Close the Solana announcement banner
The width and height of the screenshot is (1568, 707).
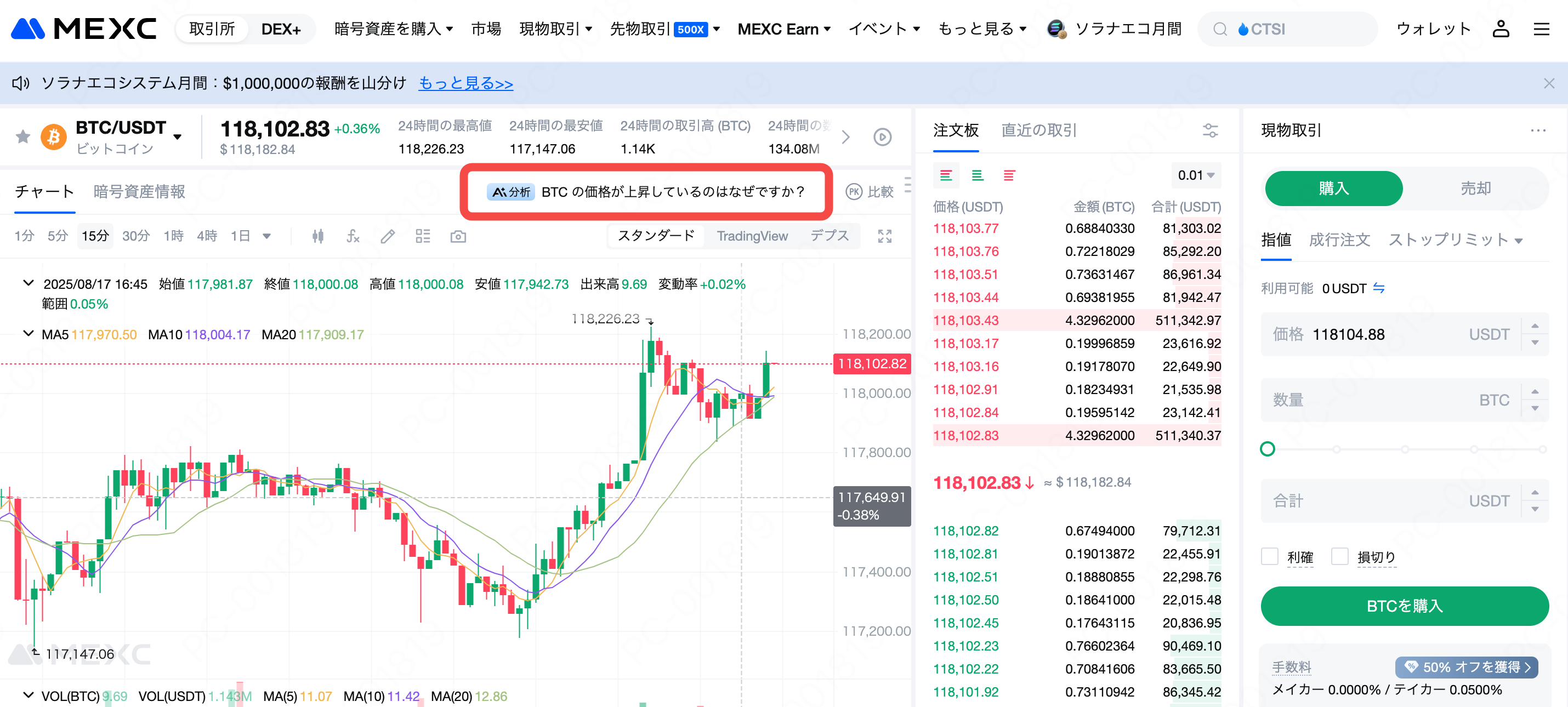(x=1549, y=83)
